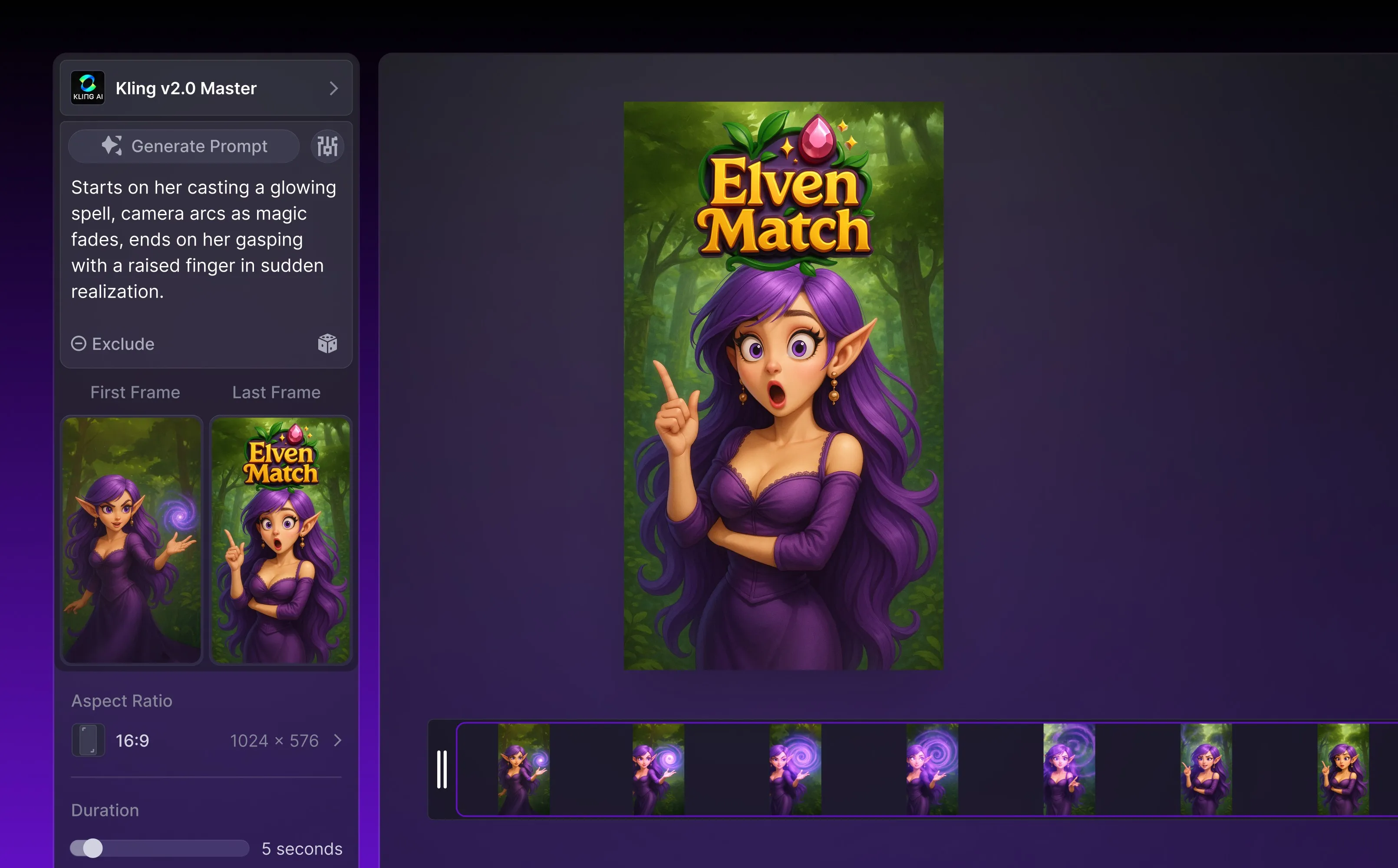Click the Kling AI model logo icon
The width and height of the screenshot is (1398, 868).
click(x=88, y=88)
